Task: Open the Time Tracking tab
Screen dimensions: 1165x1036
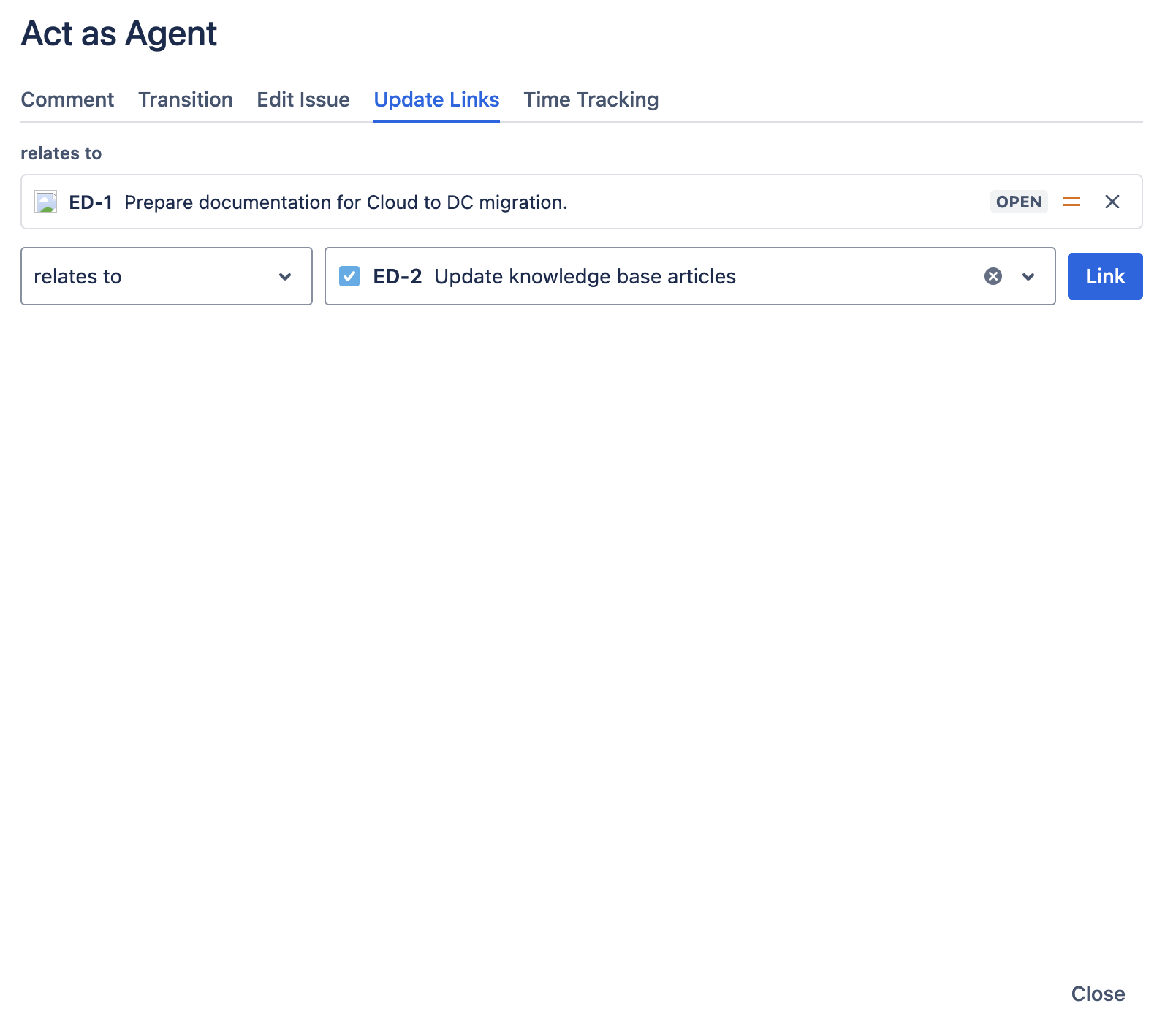Action: pyautogui.click(x=591, y=99)
